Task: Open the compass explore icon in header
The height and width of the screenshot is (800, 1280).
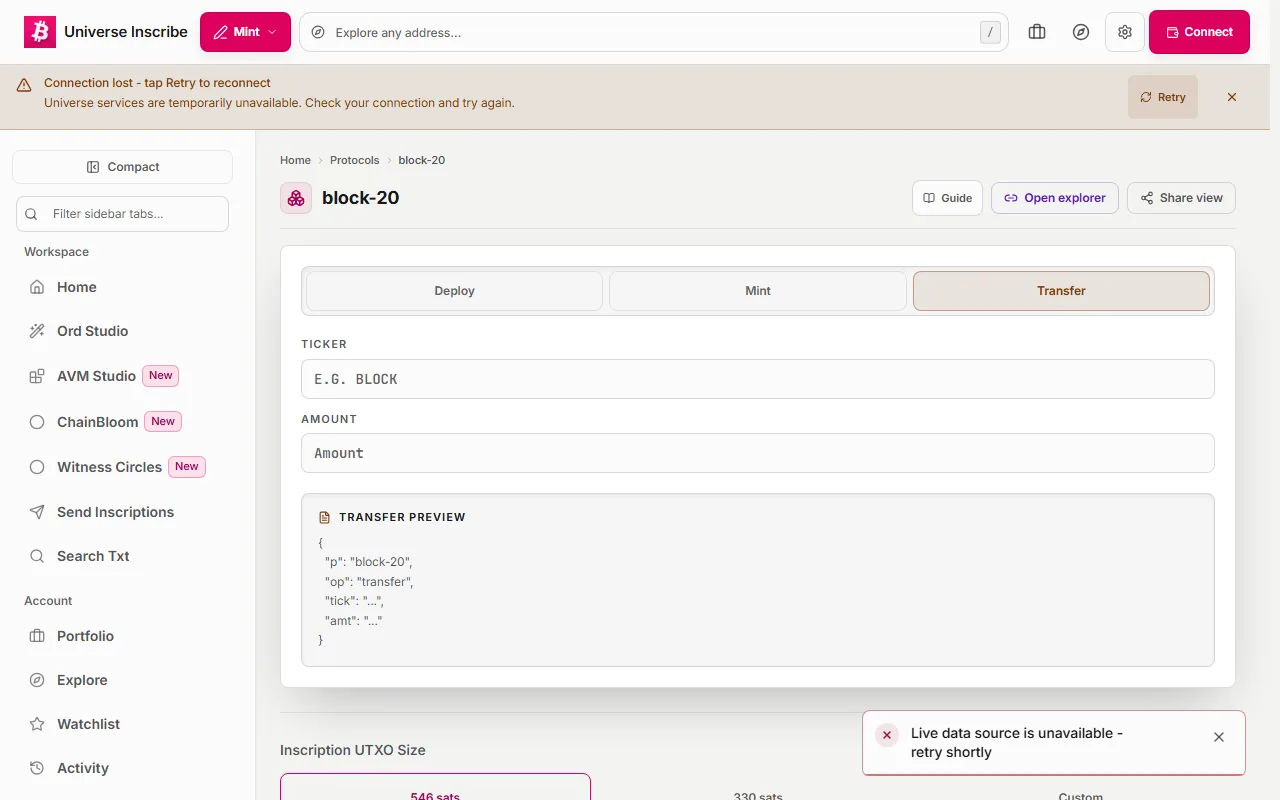Action: pyautogui.click(x=1081, y=32)
